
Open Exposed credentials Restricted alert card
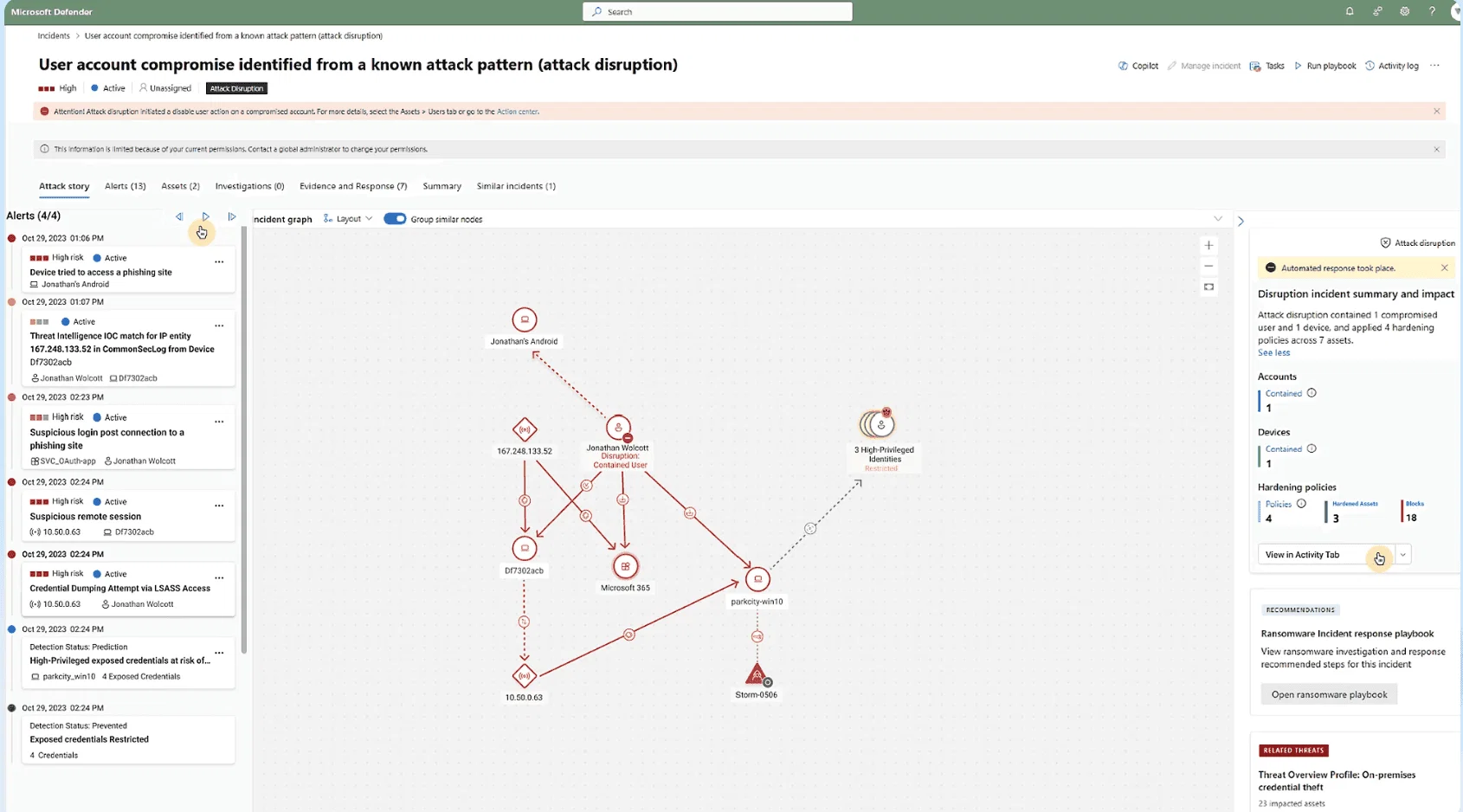pyautogui.click(x=128, y=740)
